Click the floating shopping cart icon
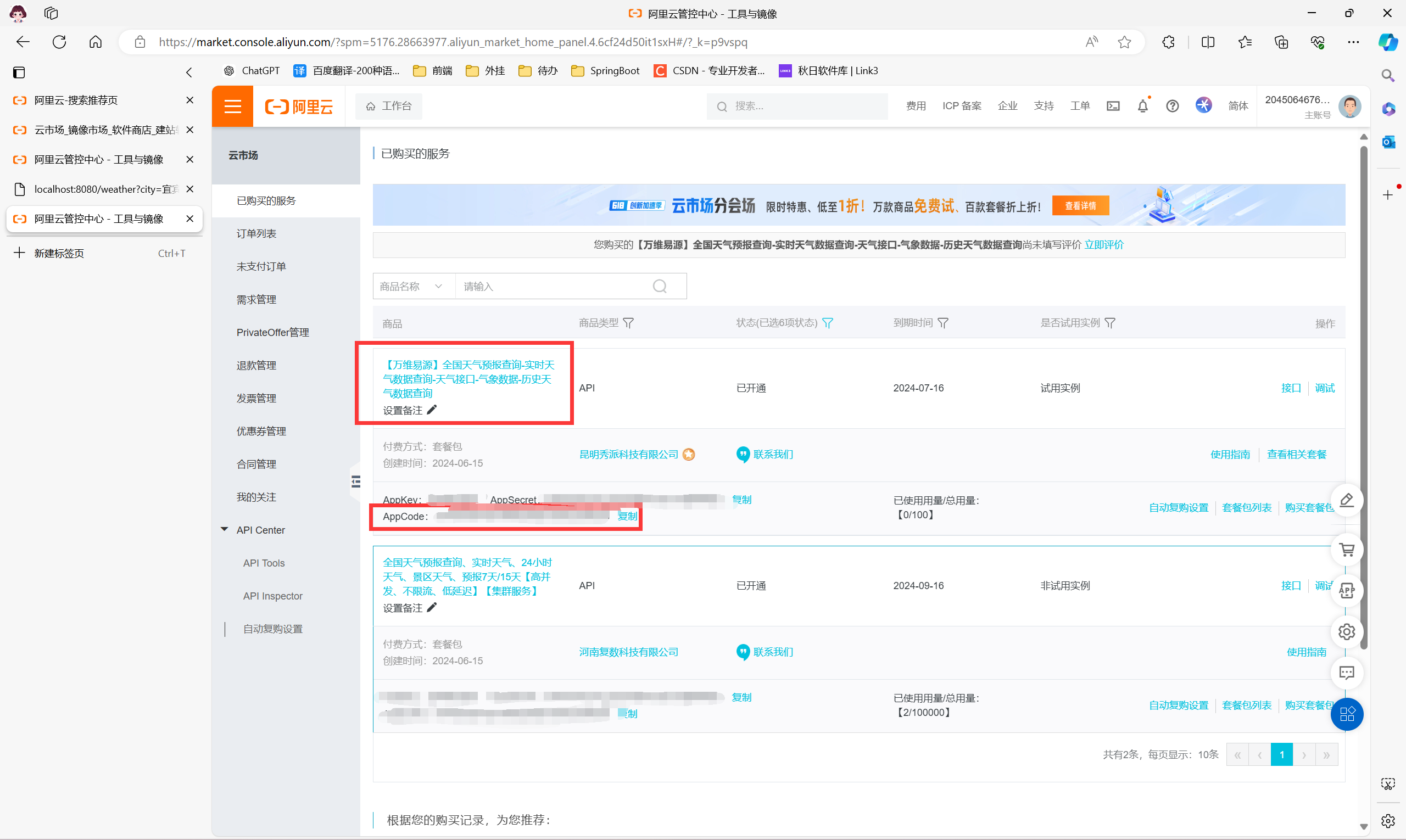This screenshot has width=1406, height=840. point(1347,549)
